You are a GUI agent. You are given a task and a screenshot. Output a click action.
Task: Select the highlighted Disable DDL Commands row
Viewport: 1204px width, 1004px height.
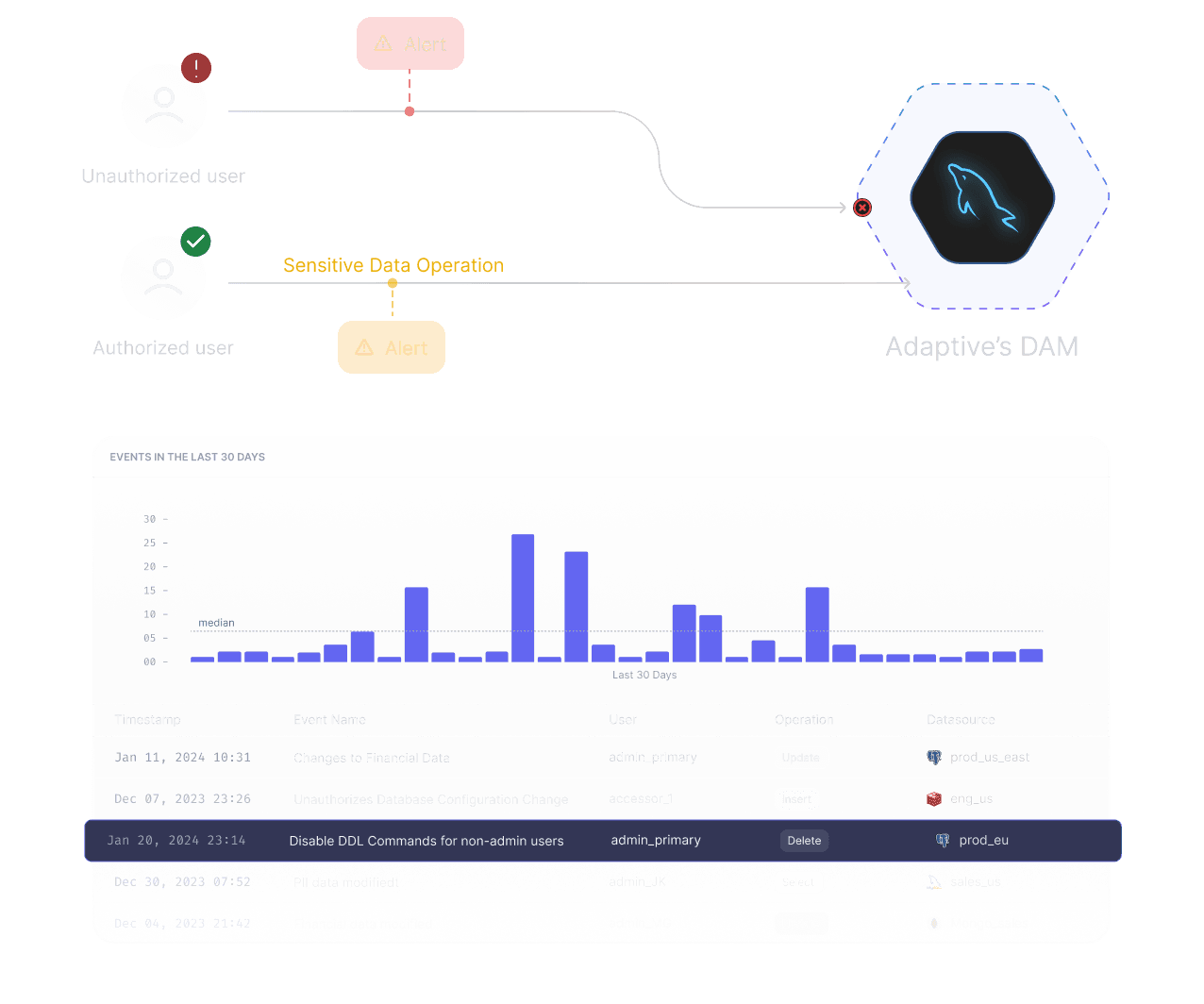pos(603,841)
